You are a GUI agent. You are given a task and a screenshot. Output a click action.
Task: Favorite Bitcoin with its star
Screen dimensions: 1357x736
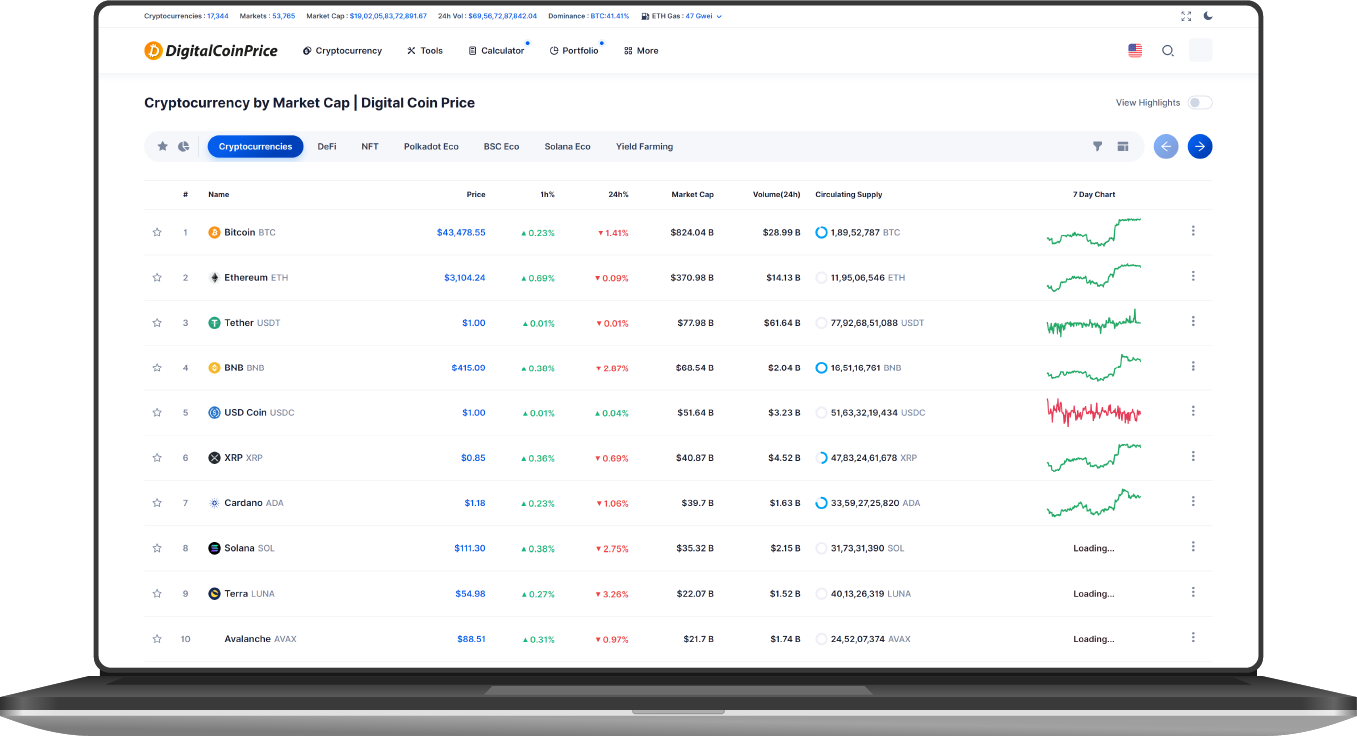[x=157, y=232]
